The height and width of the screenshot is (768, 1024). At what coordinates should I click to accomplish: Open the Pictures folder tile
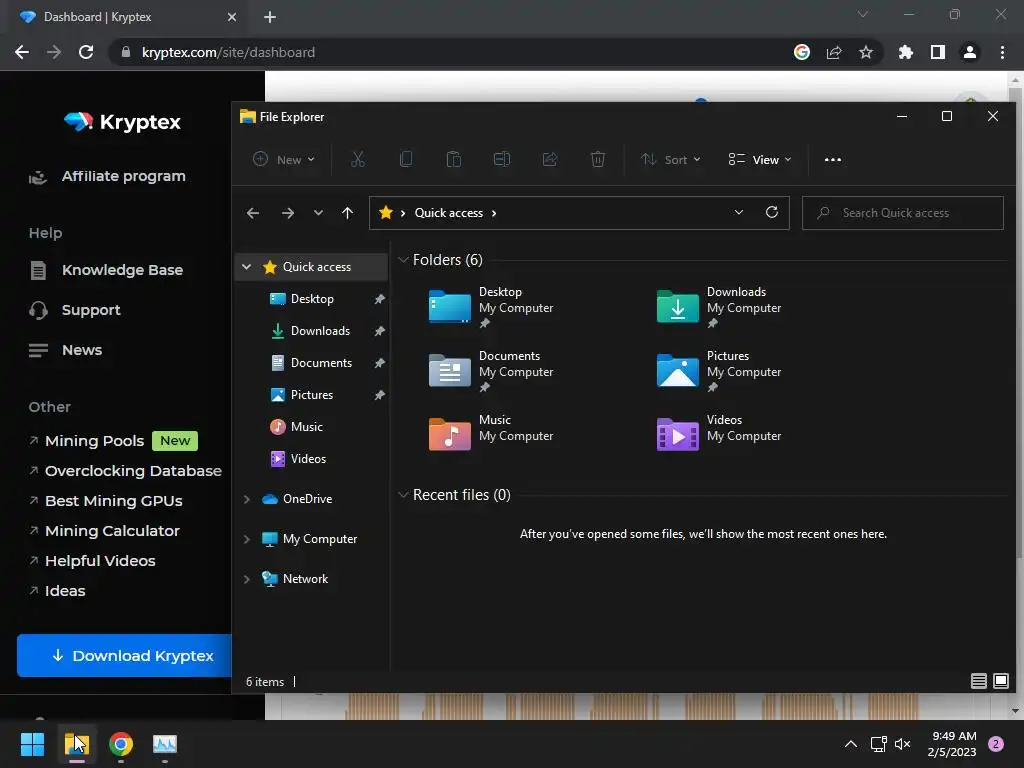[x=719, y=370]
